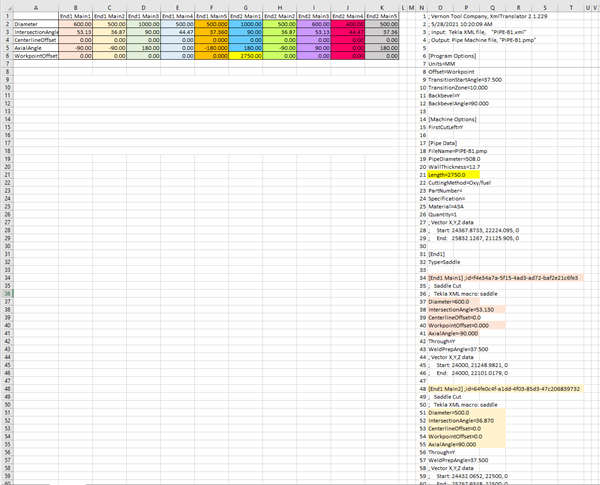Image resolution: width=600 pixels, height=485 pixels.
Task: Click the IntersectionAngle=36.870 line
Action: [x=466, y=421]
